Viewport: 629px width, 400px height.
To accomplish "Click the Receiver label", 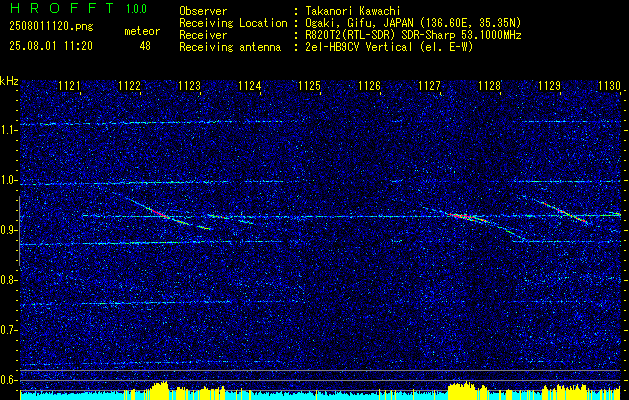I will [x=203, y=35].
